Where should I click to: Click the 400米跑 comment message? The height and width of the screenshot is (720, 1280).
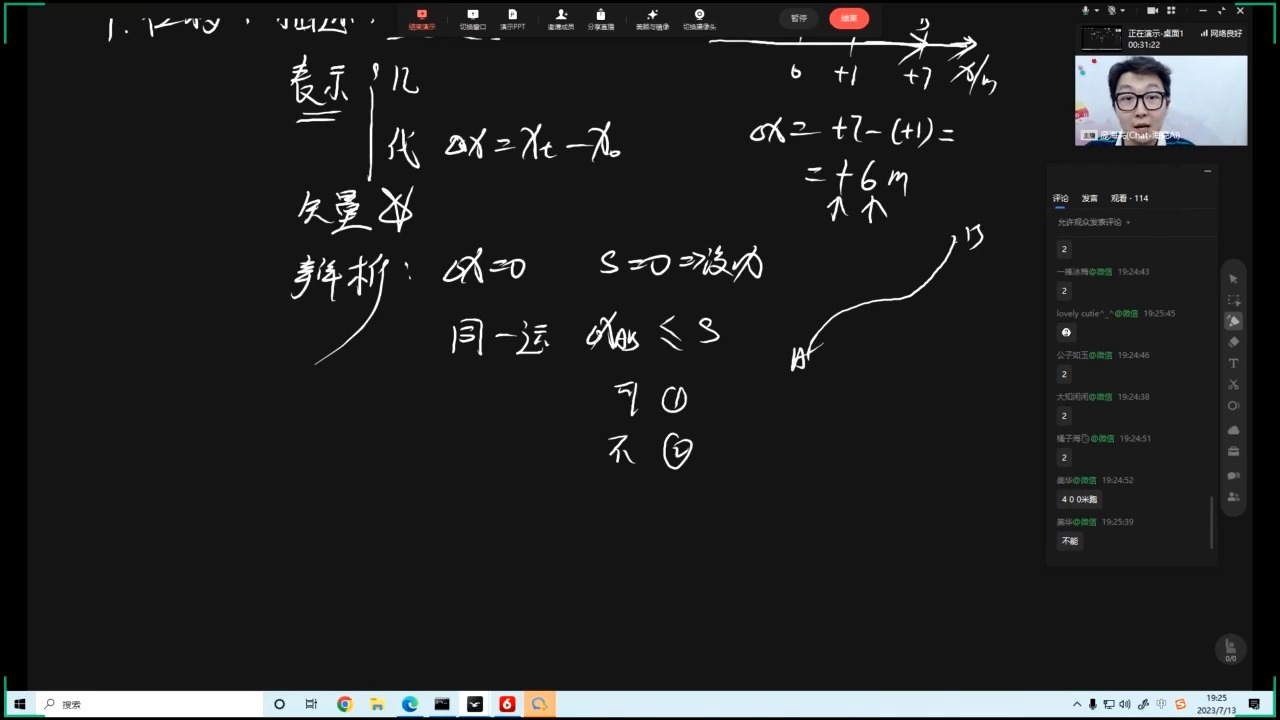tap(1079, 499)
